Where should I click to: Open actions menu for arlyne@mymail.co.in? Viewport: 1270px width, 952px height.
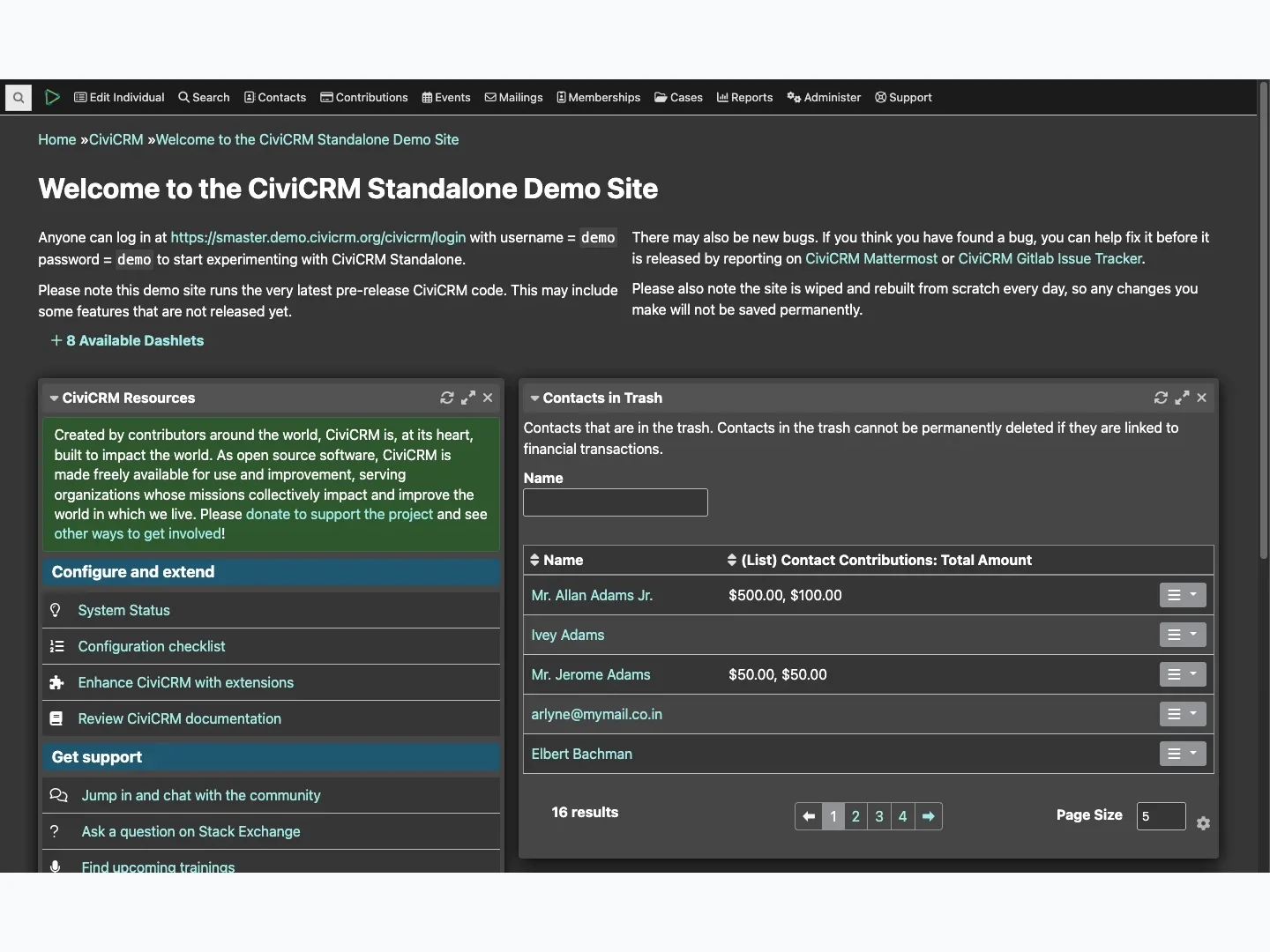pos(1183,714)
